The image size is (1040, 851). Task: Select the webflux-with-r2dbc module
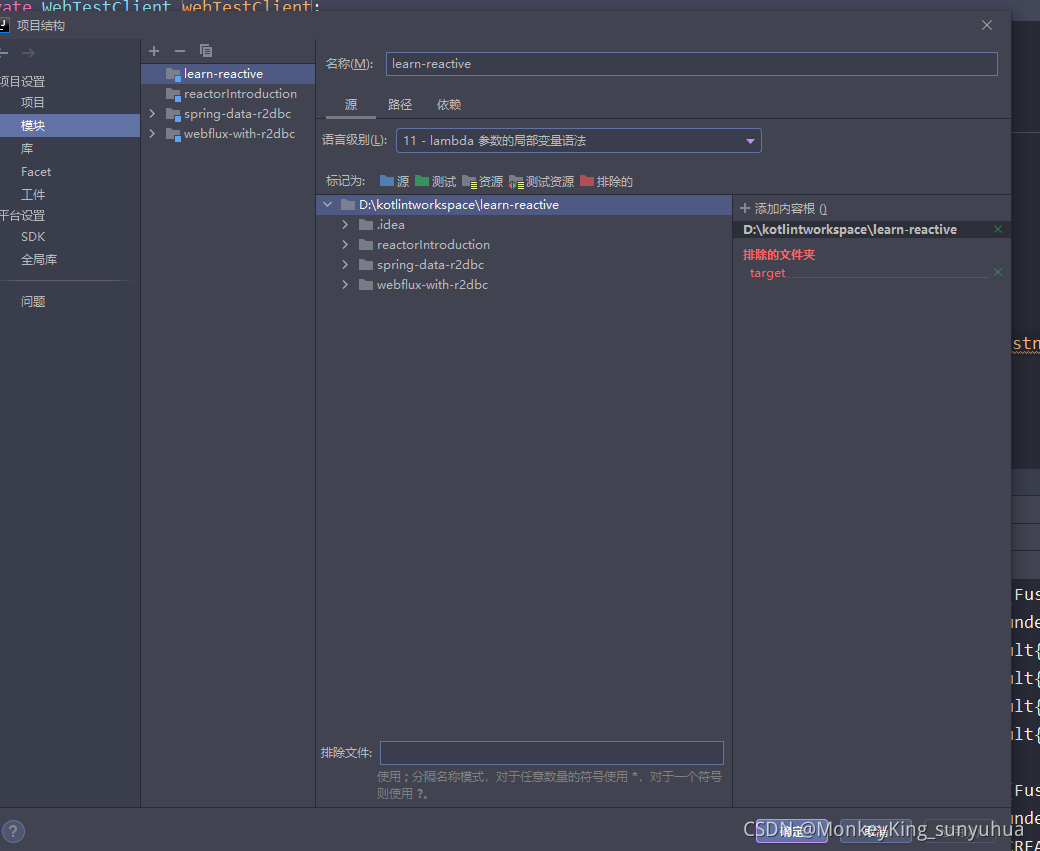click(228, 133)
